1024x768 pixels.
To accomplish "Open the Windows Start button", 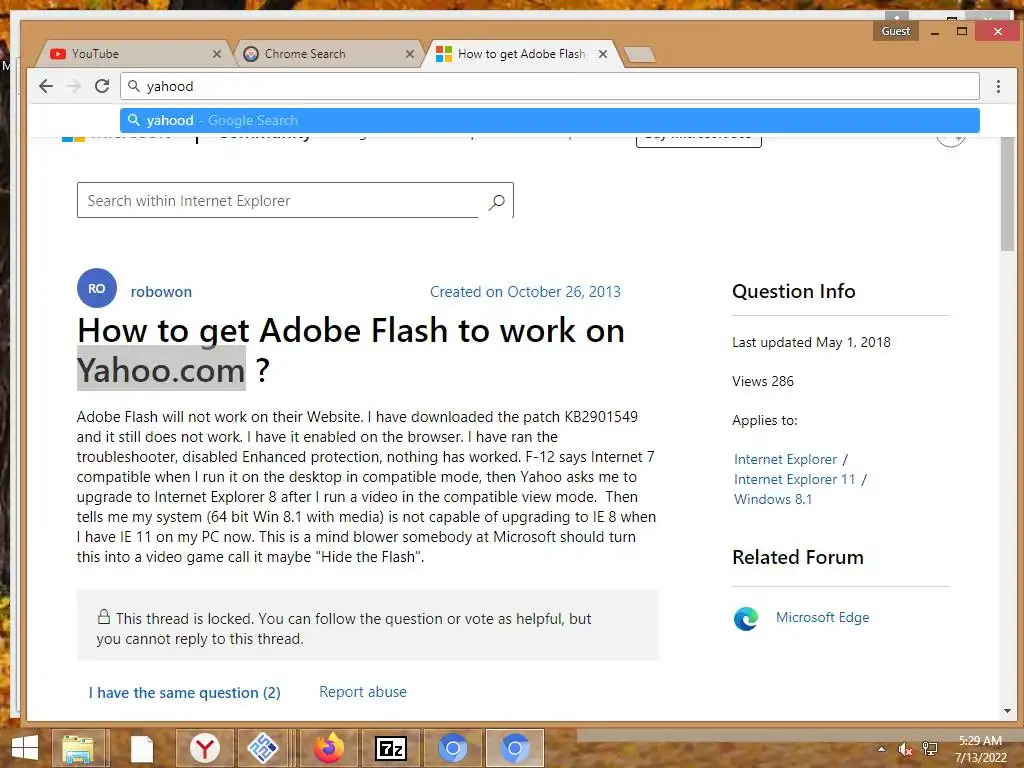I will tap(24, 748).
